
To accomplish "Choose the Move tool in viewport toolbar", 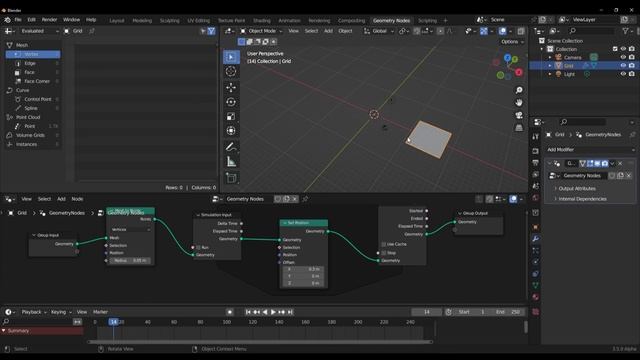I will (x=231, y=87).
